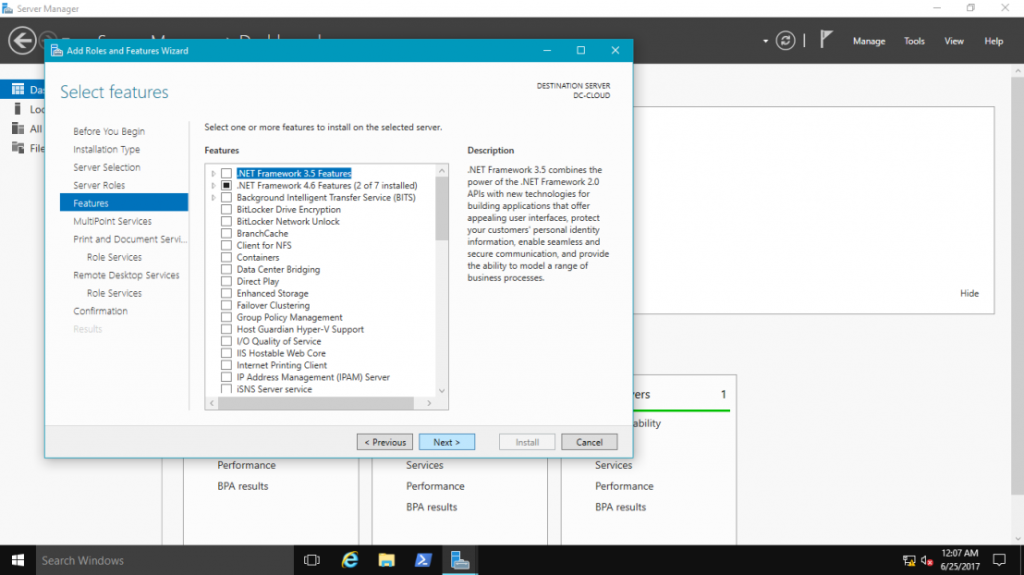Select the File Services sidebar icon
Screen dimensions: 1024x575
[x=18, y=148]
